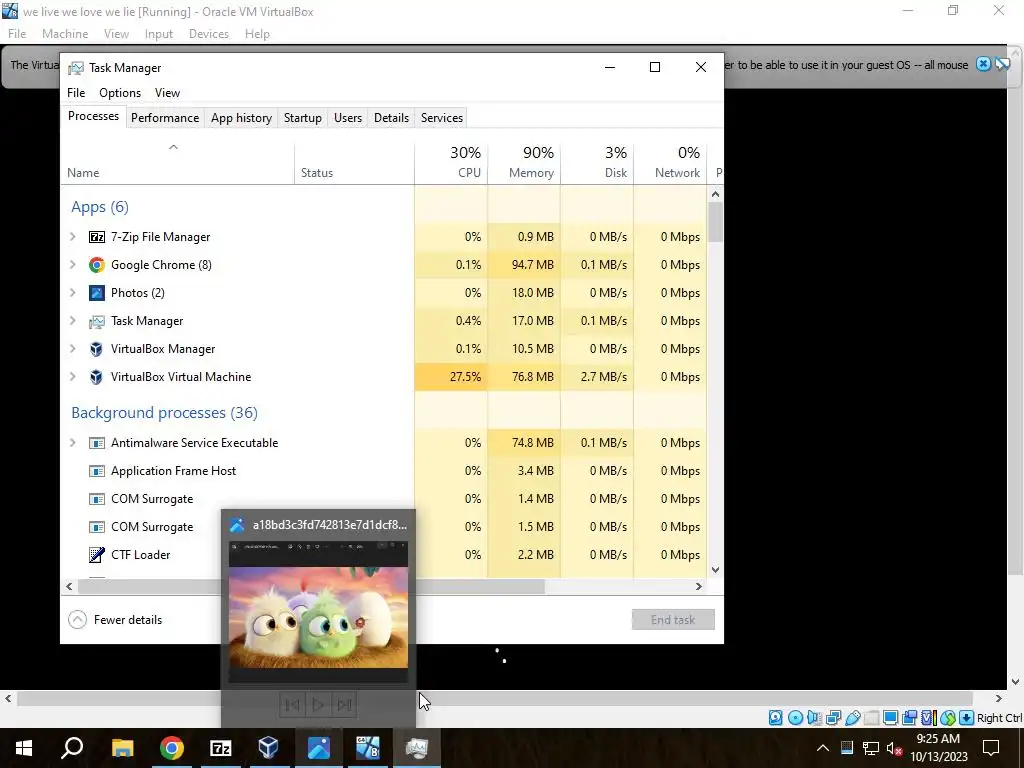Expand the VirtualBox Manager process
Screen dimensions: 1024x768
(x=73, y=349)
